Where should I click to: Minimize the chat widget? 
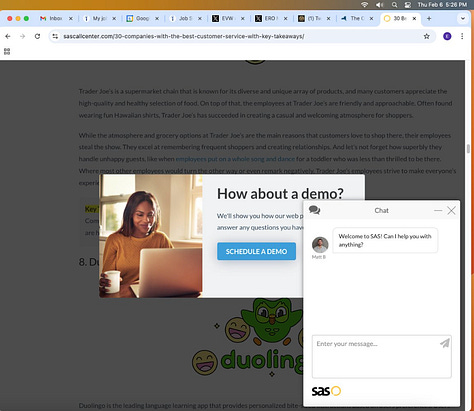coord(438,211)
